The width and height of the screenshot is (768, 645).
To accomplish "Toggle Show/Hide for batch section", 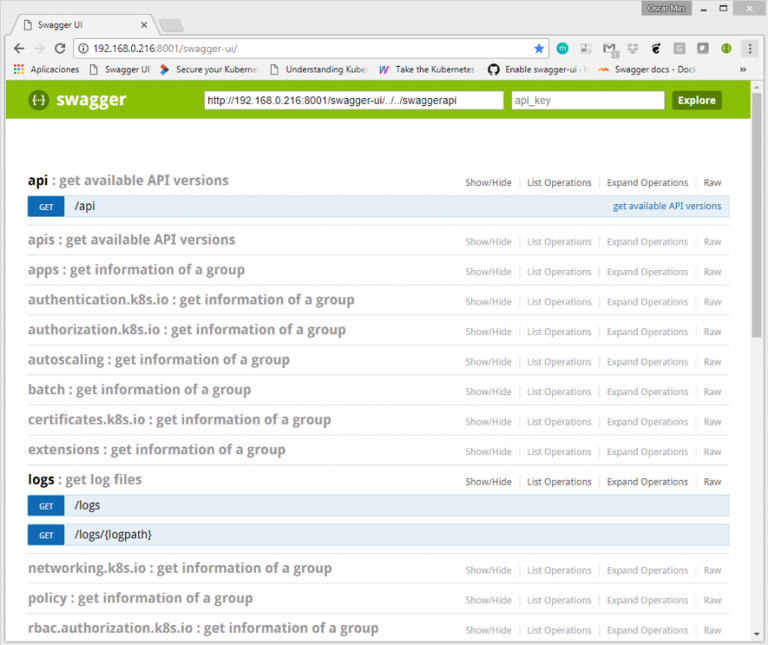I will [488, 392].
